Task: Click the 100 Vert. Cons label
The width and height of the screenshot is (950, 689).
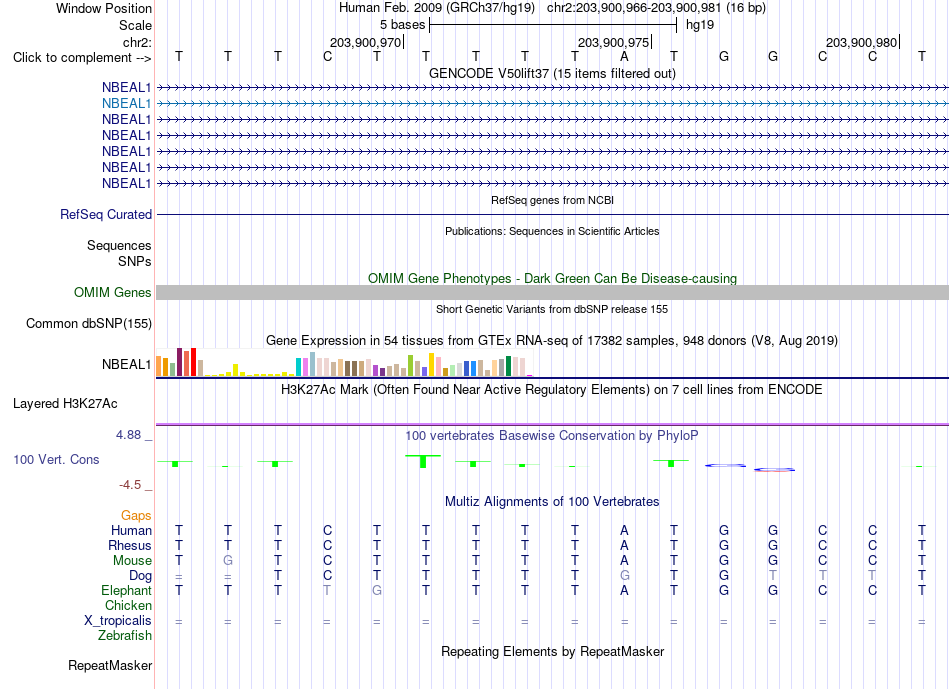Action: click(56, 459)
